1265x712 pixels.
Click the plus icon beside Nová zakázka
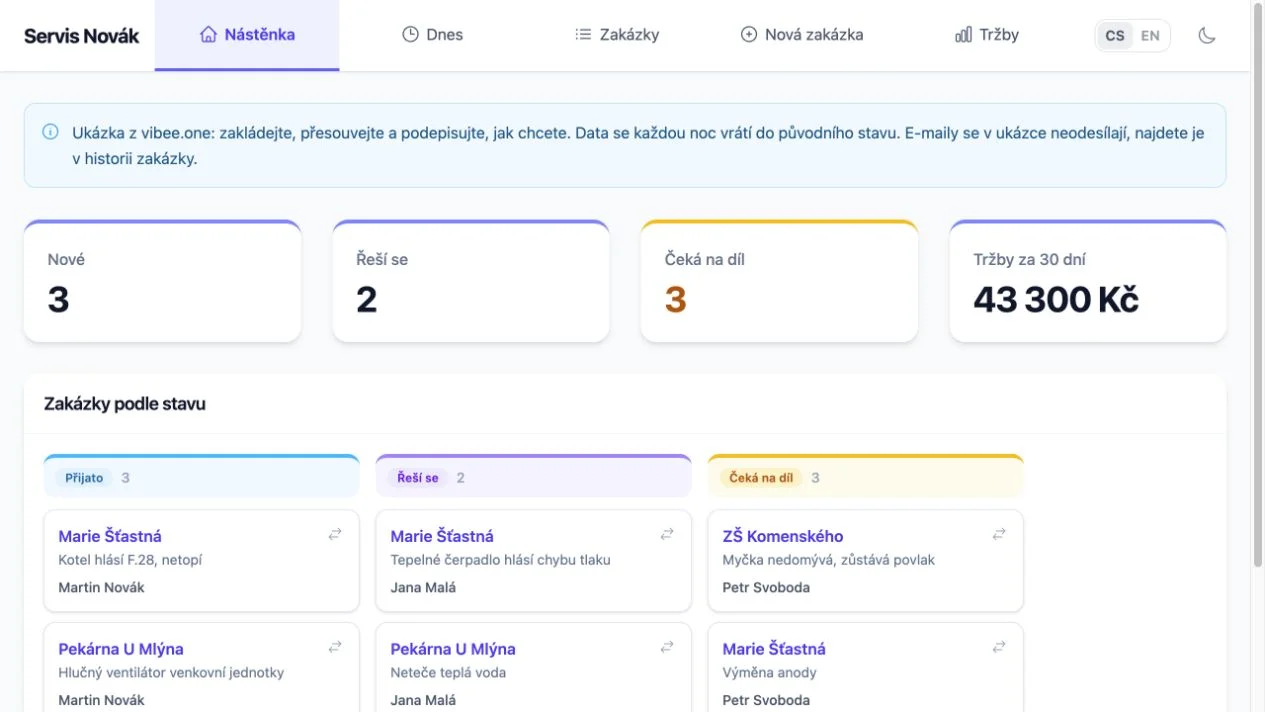point(749,35)
